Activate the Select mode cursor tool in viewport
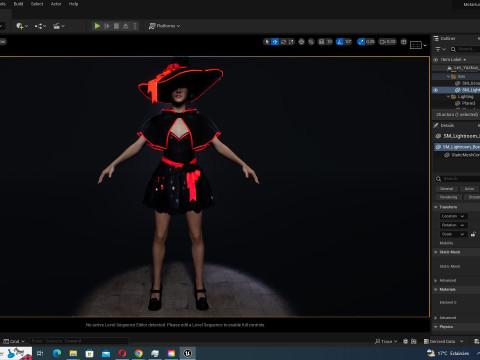The height and width of the screenshot is (360, 480). [267, 42]
